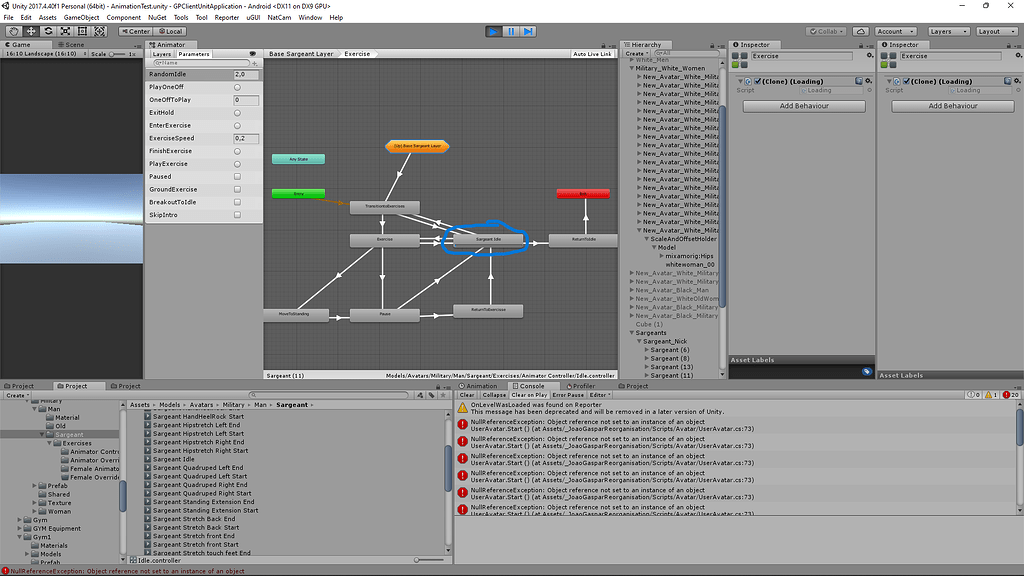Enable the GroundExercise parameter
Viewport: 1024px width, 576px height.
pos(236,189)
